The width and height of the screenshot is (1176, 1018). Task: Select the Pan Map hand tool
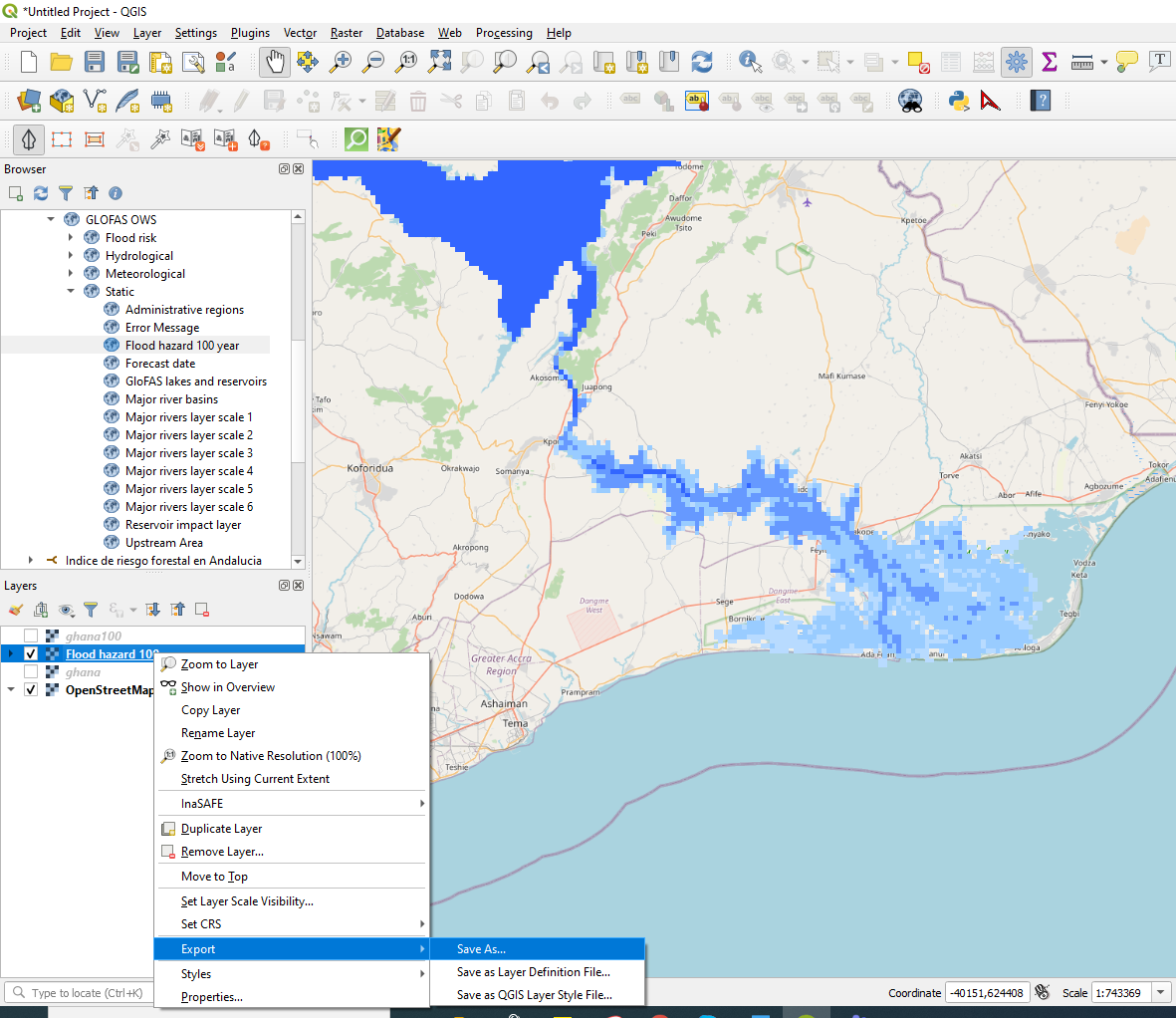tap(275, 62)
